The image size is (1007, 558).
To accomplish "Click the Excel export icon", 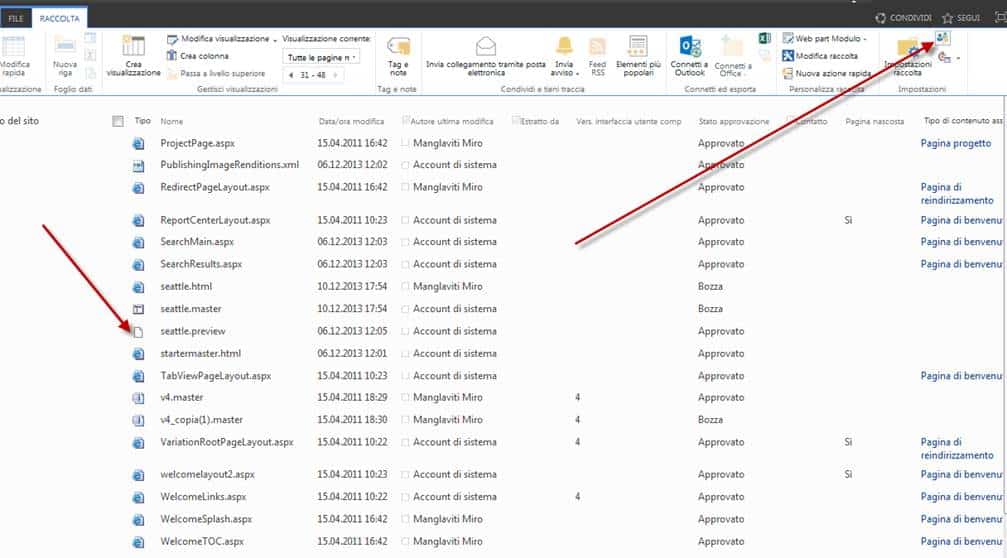I will pos(764,39).
